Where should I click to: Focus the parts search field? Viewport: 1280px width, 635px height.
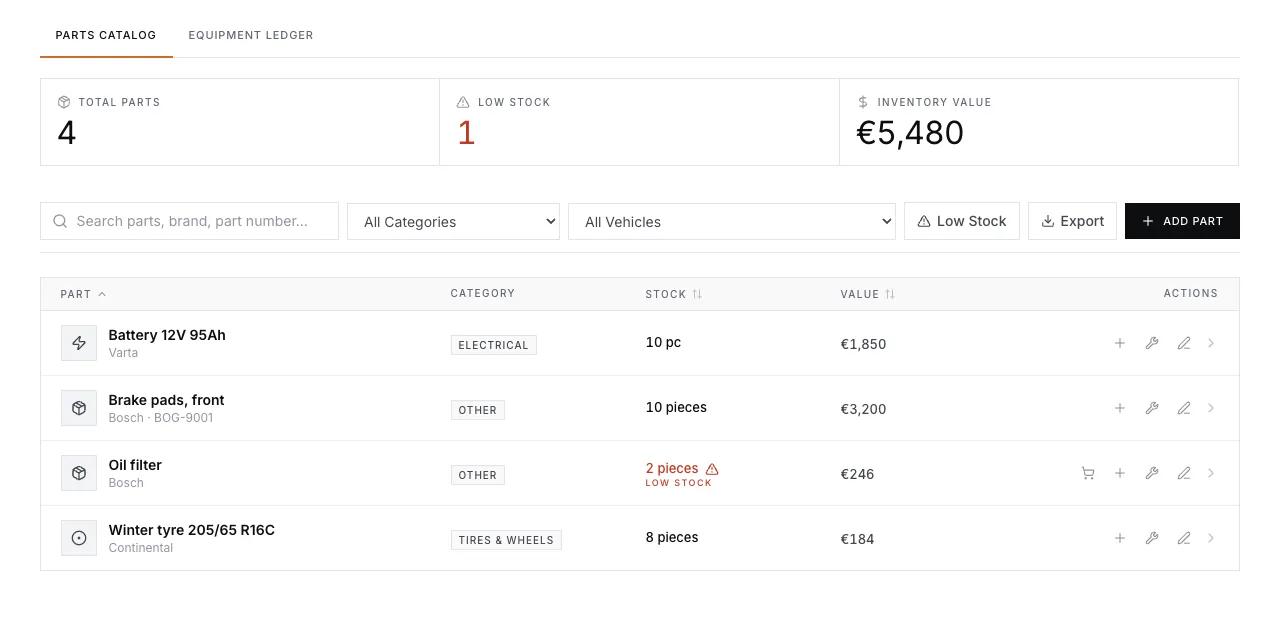tap(190, 221)
